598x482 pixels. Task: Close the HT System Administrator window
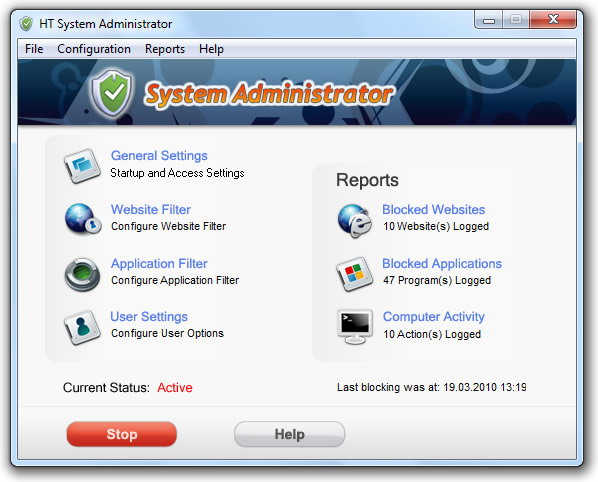(x=553, y=19)
